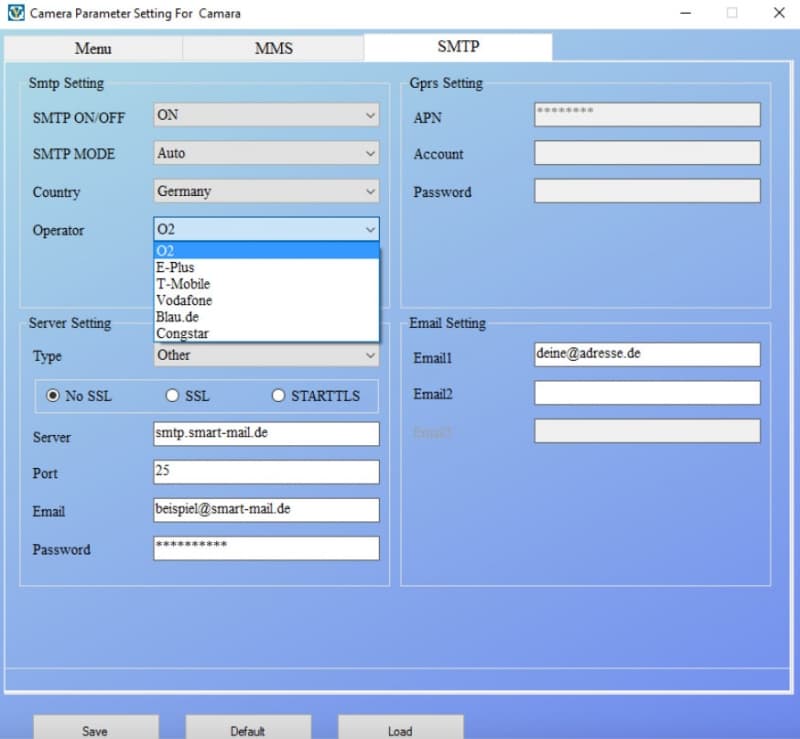Collapse the Operator dropdown
Viewport: 800px width, 739px height.
pos(266,230)
